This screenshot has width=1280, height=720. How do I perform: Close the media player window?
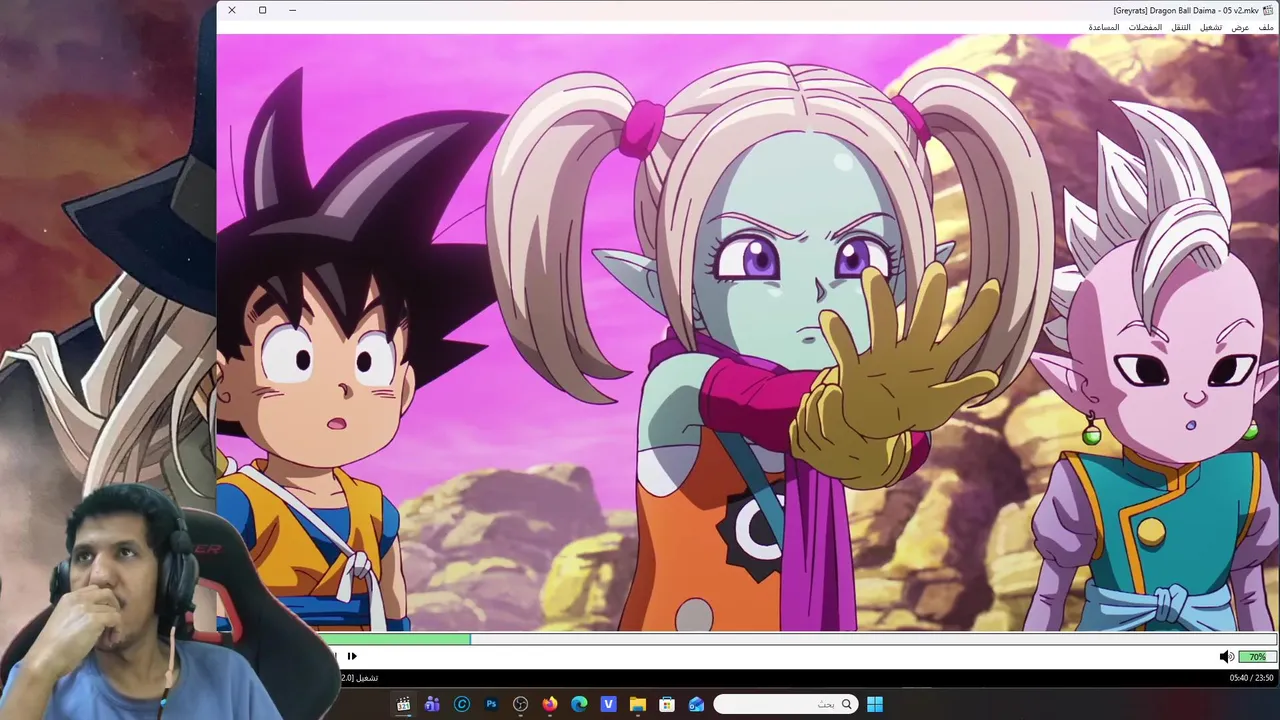[232, 10]
